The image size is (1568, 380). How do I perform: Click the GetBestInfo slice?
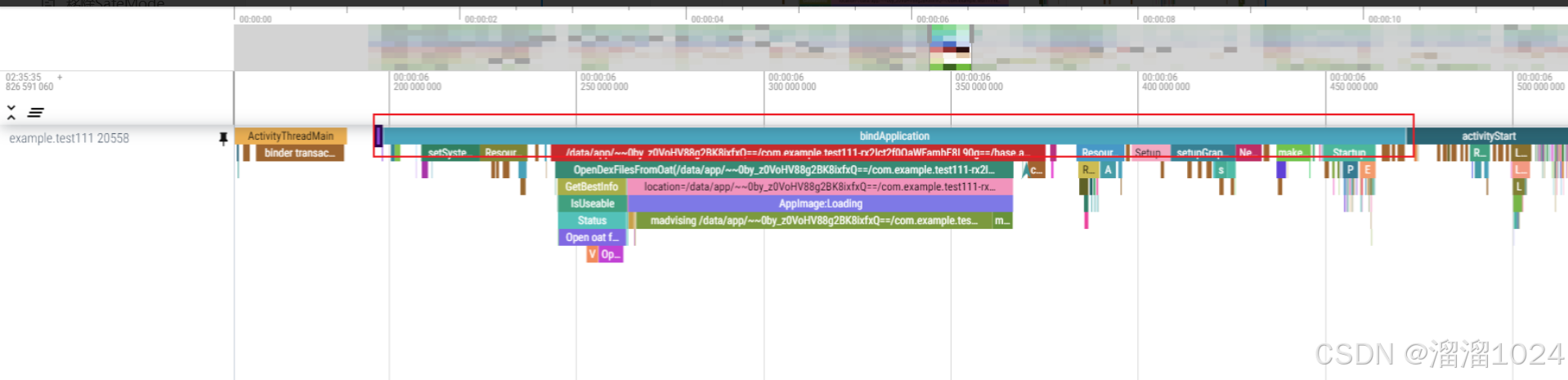click(x=592, y=187)
